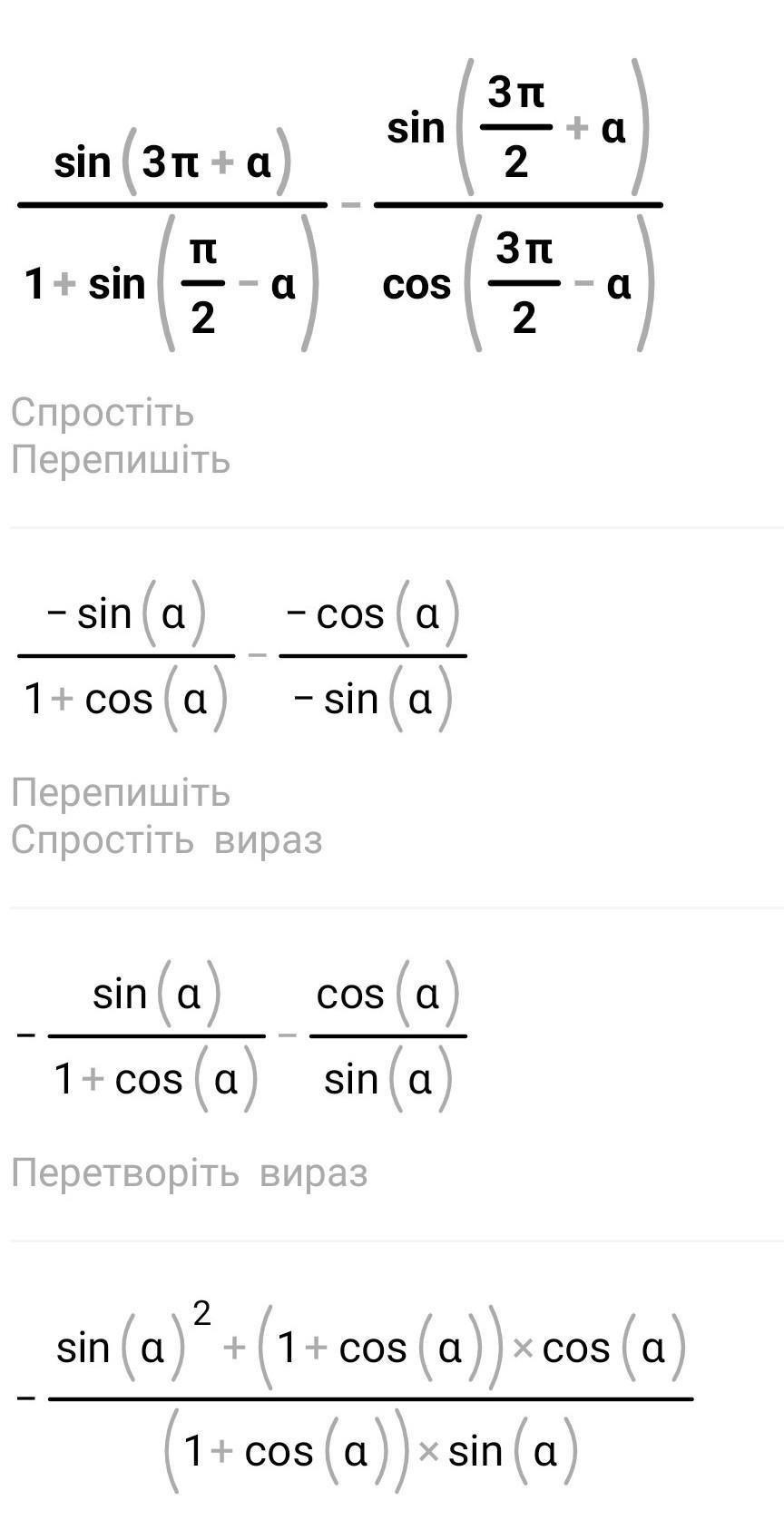
Task: Select the "Спростіть вираз" step label
Action: (x=167, y=839)
